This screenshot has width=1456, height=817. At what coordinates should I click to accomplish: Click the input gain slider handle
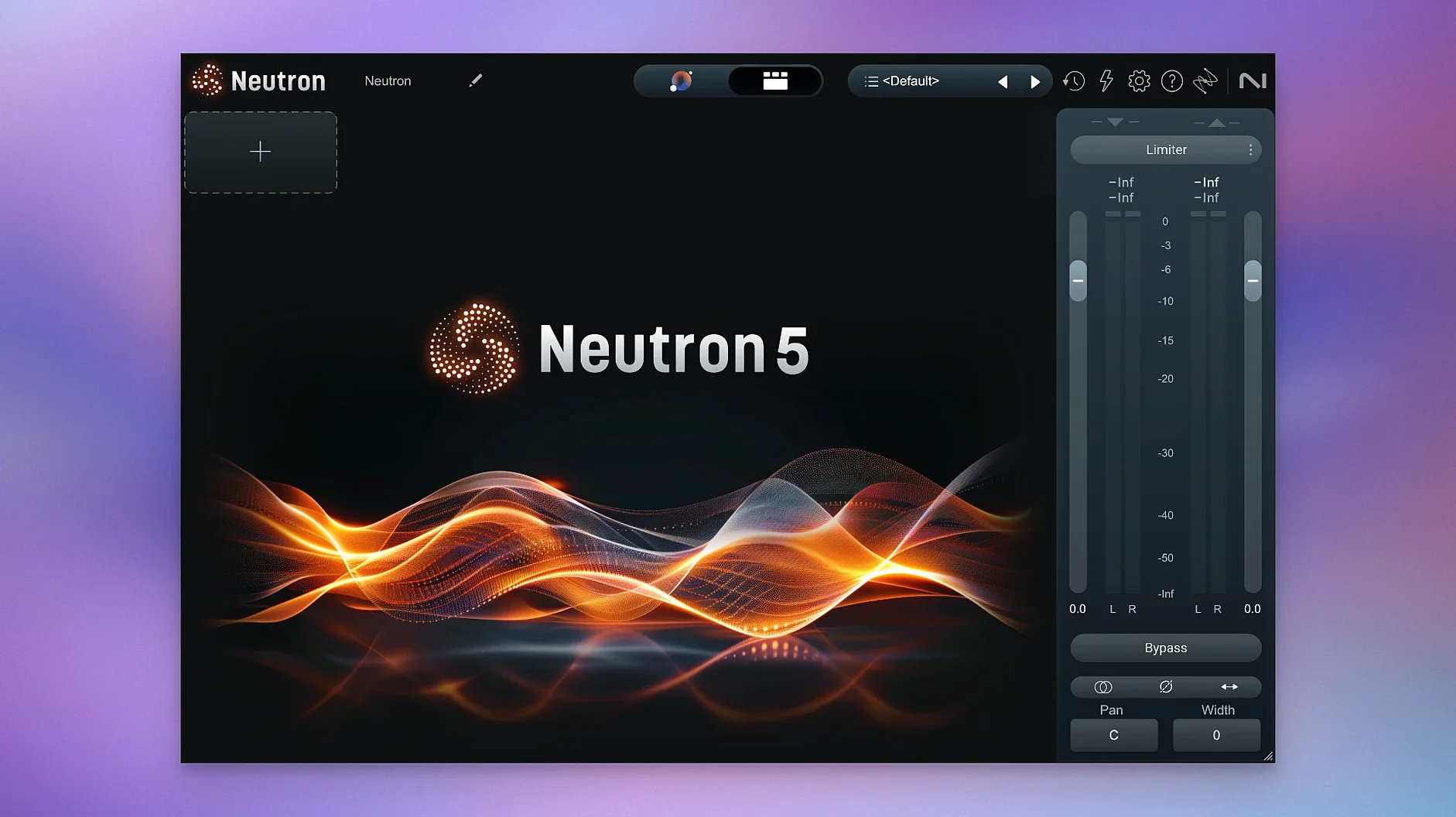(x=1078, y=280)
